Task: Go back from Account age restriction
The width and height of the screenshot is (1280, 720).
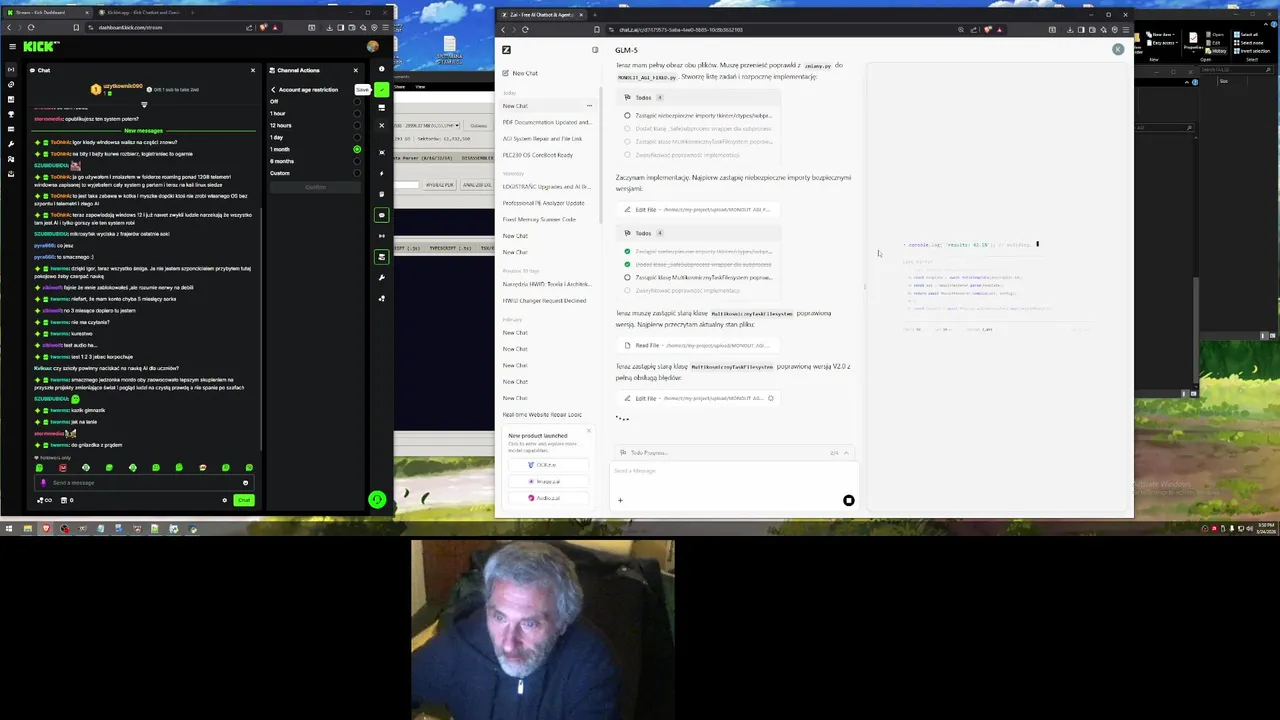Action: [x=272, y=90]
